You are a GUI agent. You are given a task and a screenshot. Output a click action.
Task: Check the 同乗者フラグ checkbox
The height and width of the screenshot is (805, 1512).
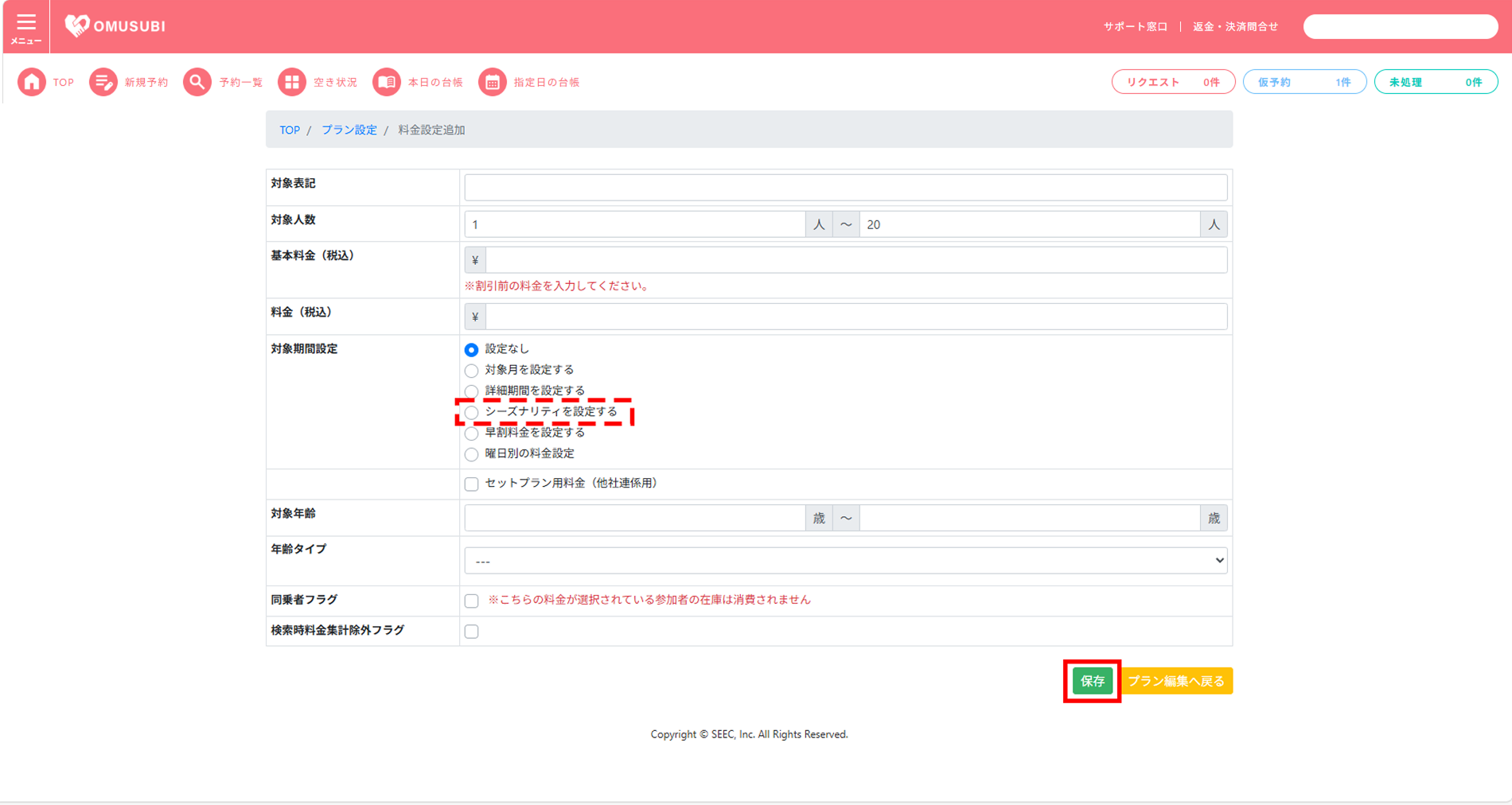[472, 601]
